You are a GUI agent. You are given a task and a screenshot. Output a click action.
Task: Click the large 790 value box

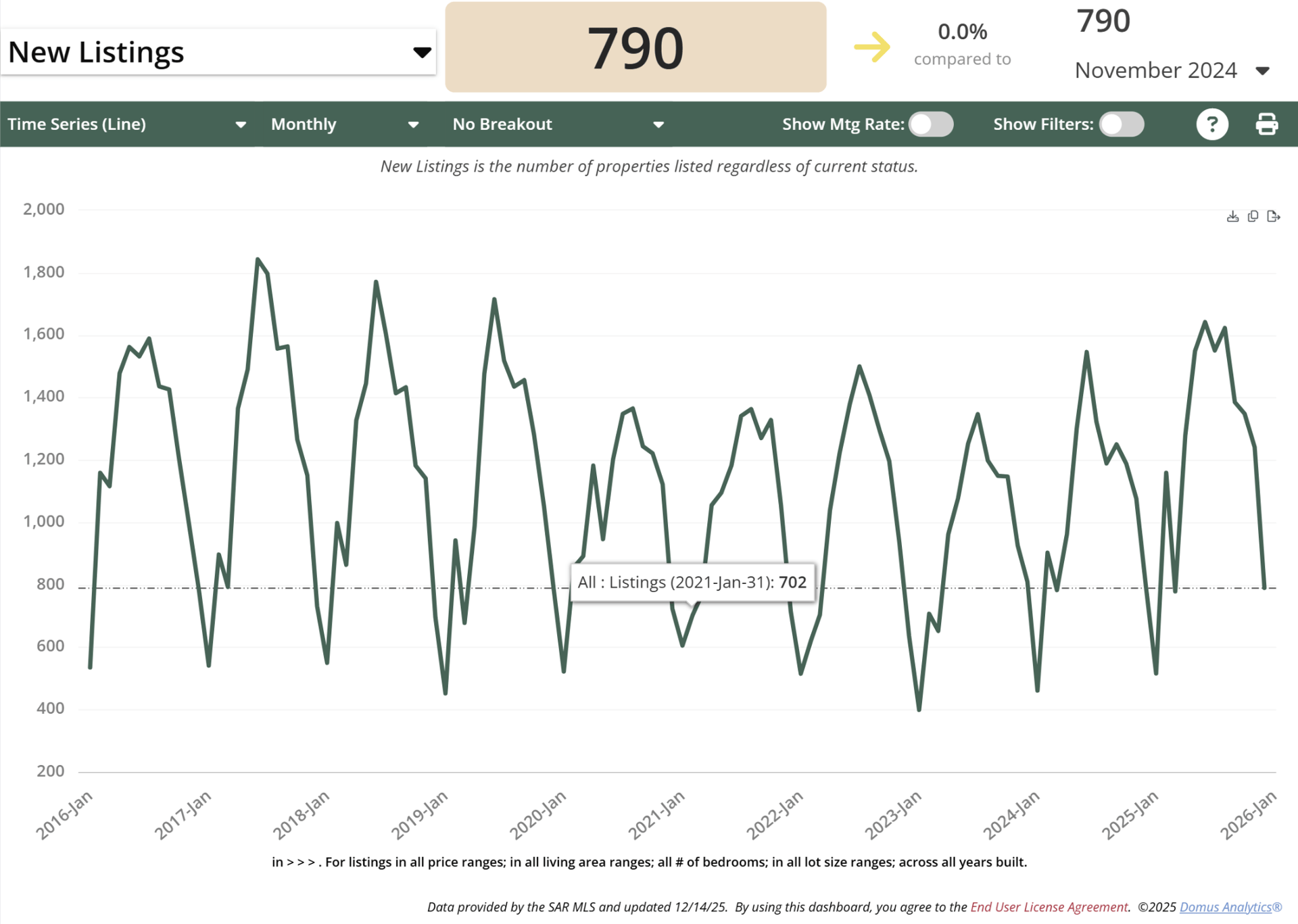[635, 47]
